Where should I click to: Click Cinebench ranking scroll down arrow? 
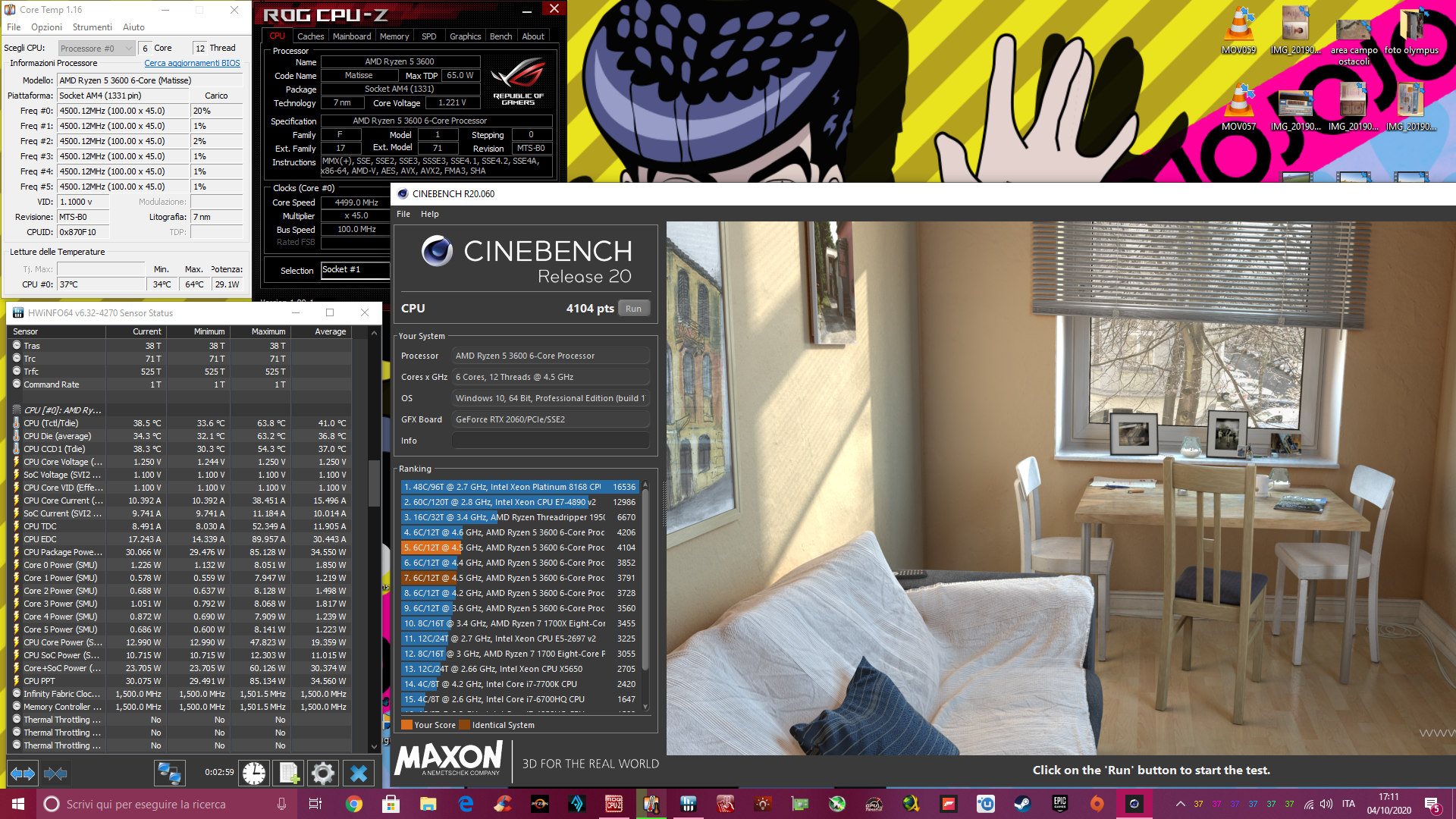645,707
